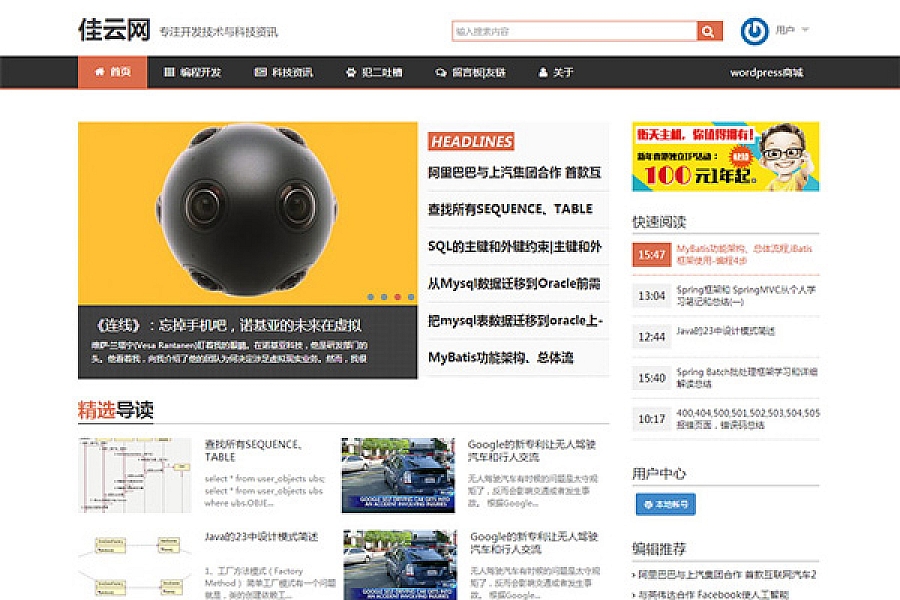Screen dimensions: 900x600
Task: Open recommended link about Facebook
Action: point(711,594)
